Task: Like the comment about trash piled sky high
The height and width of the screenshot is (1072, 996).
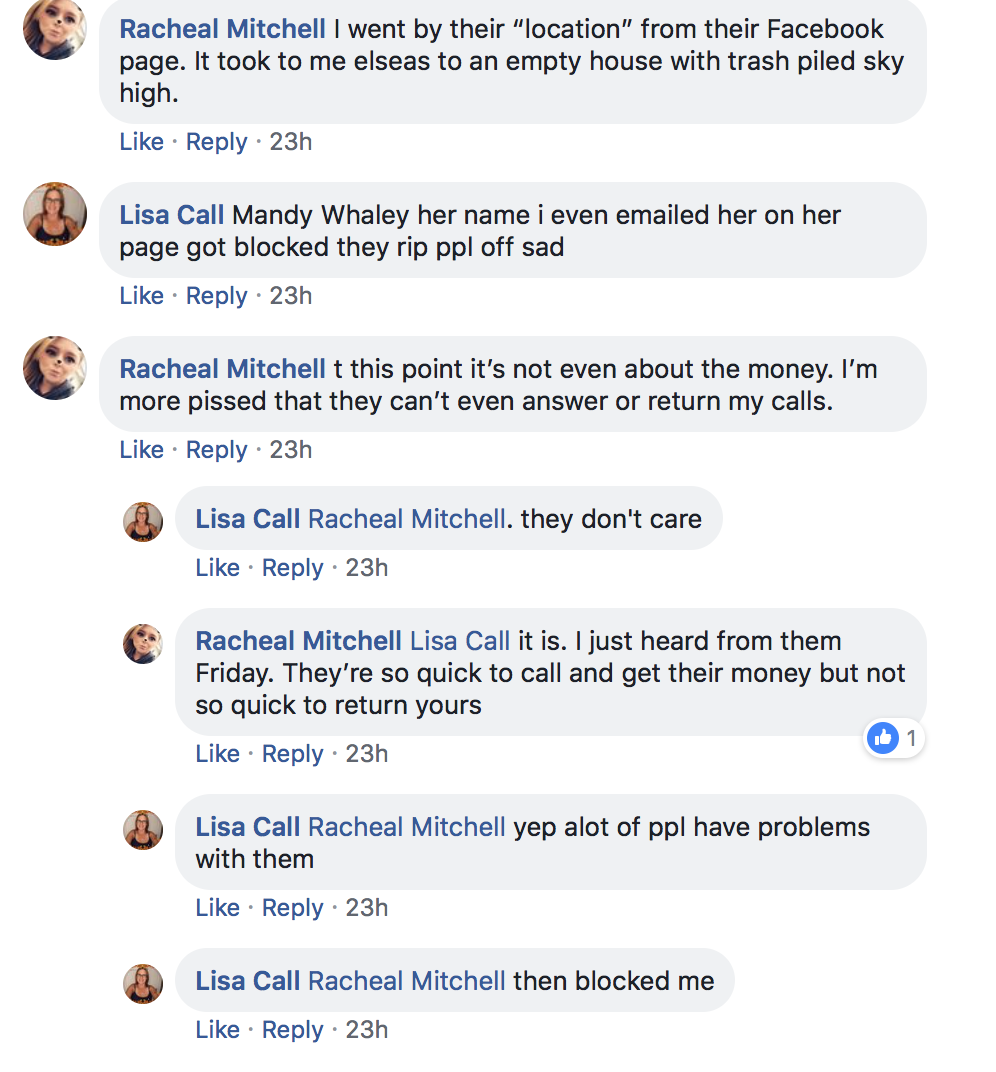Action: click(142, 142)
